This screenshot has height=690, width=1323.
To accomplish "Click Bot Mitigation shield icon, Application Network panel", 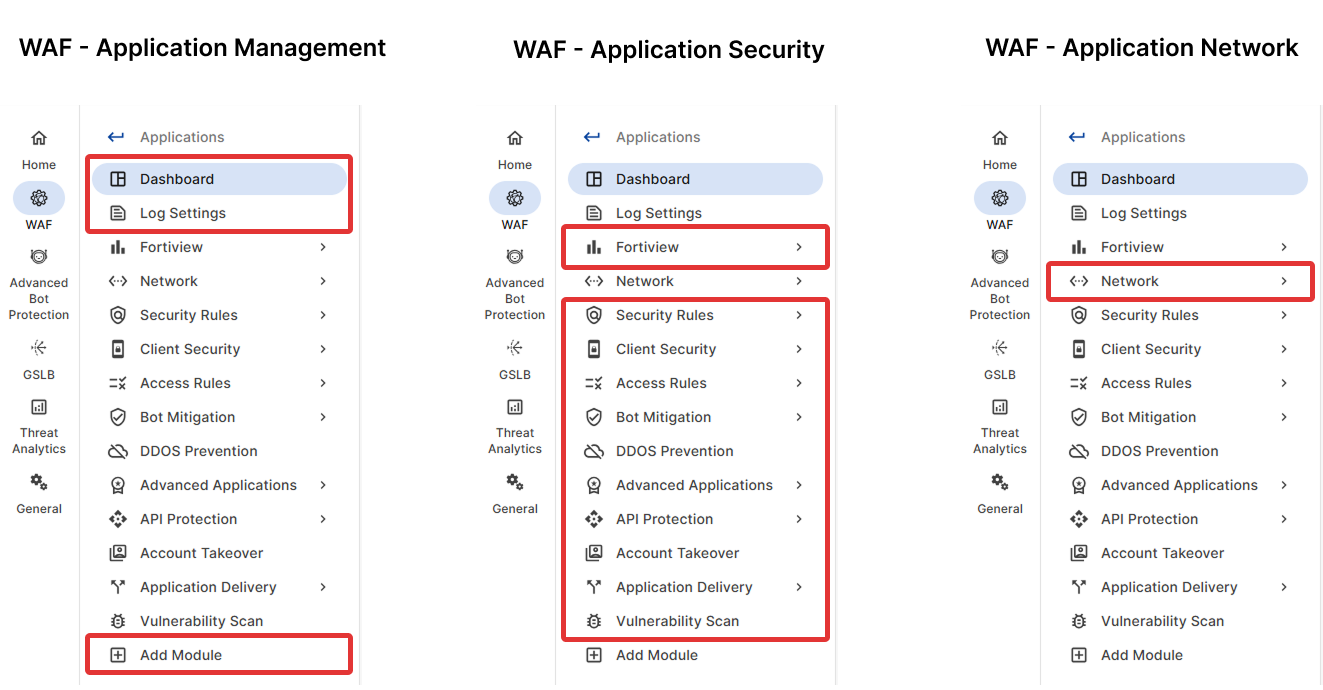I will pos(1079,417).
